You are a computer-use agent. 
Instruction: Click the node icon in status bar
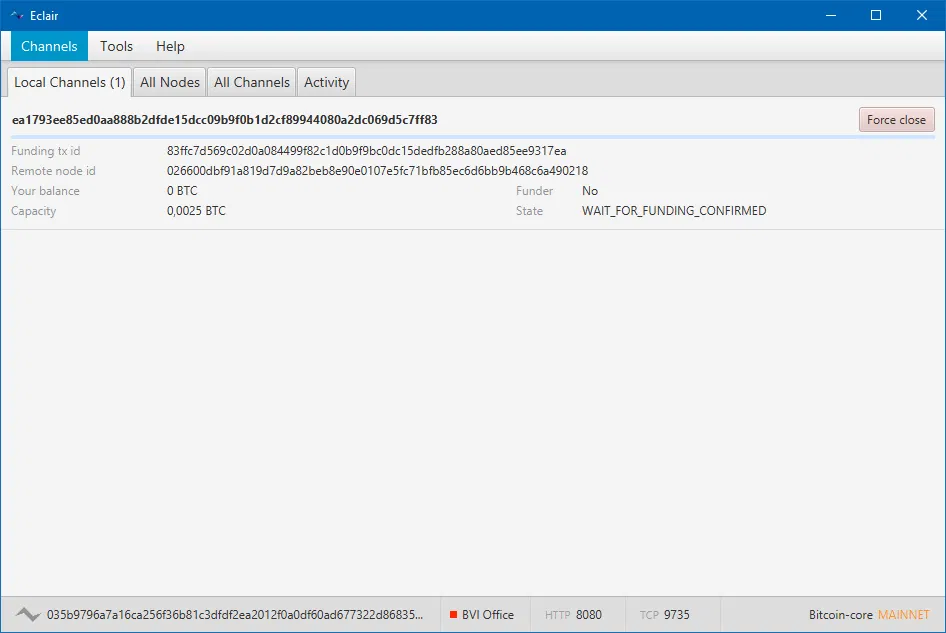pyautogui.click(x=27, y=615)
